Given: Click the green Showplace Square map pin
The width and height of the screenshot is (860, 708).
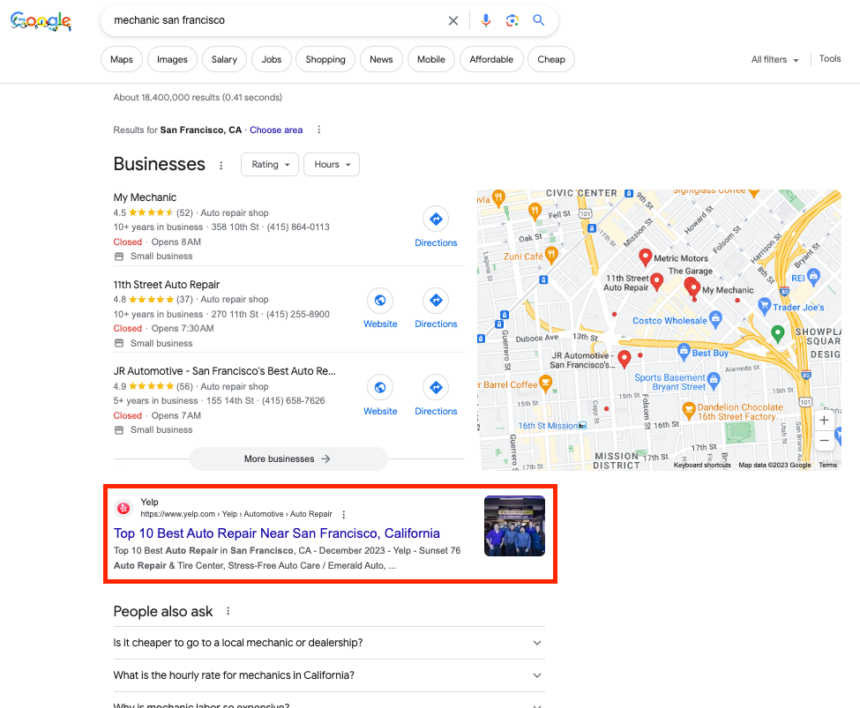Looking at the screenshot, I should pos(777,333).
